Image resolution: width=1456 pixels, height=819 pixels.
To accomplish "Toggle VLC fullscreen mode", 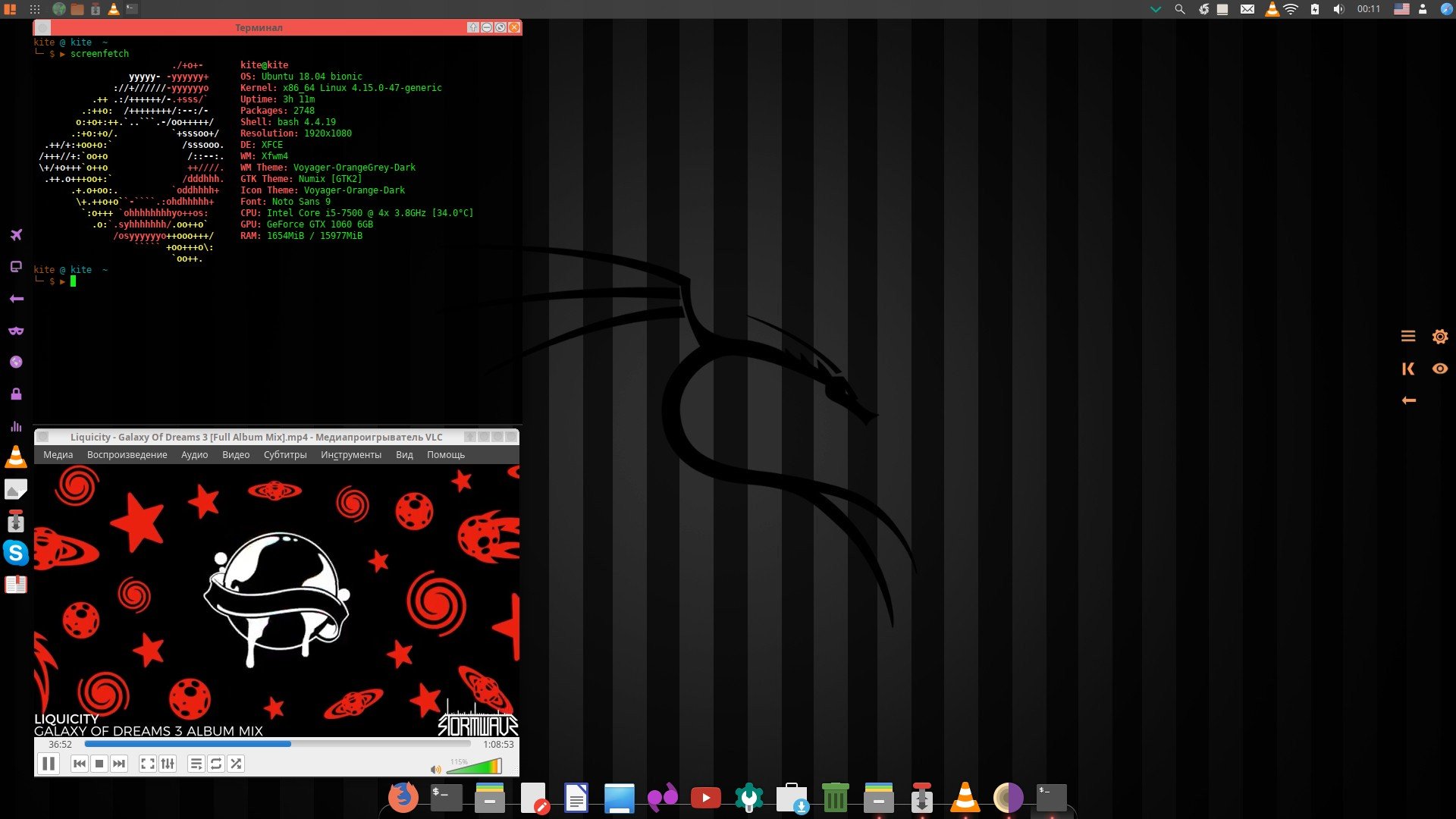I will [148, 764].
